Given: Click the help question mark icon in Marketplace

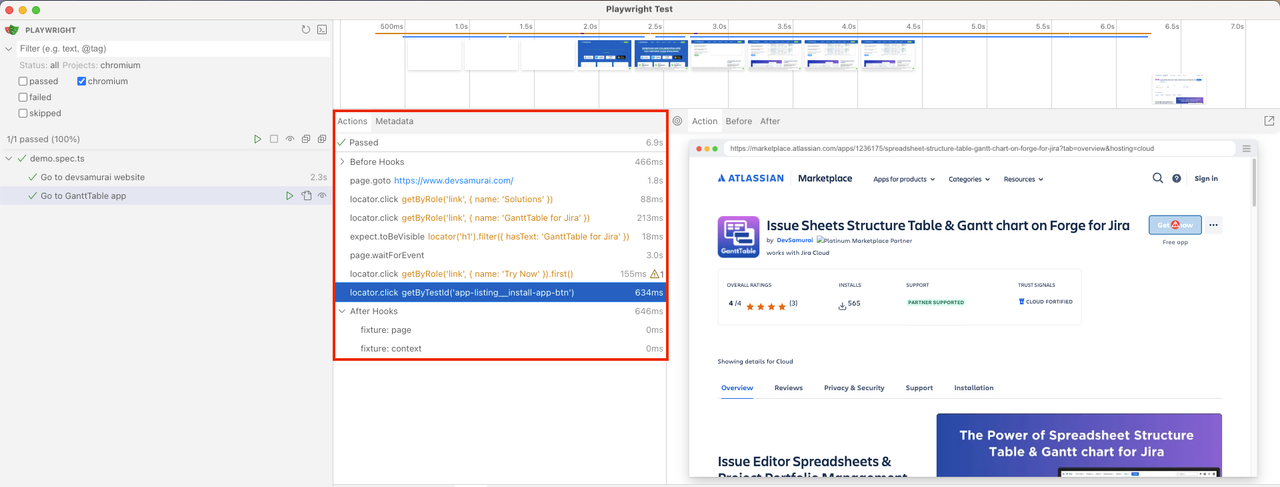Looking at the screenshot, I should coord(1177,178).
